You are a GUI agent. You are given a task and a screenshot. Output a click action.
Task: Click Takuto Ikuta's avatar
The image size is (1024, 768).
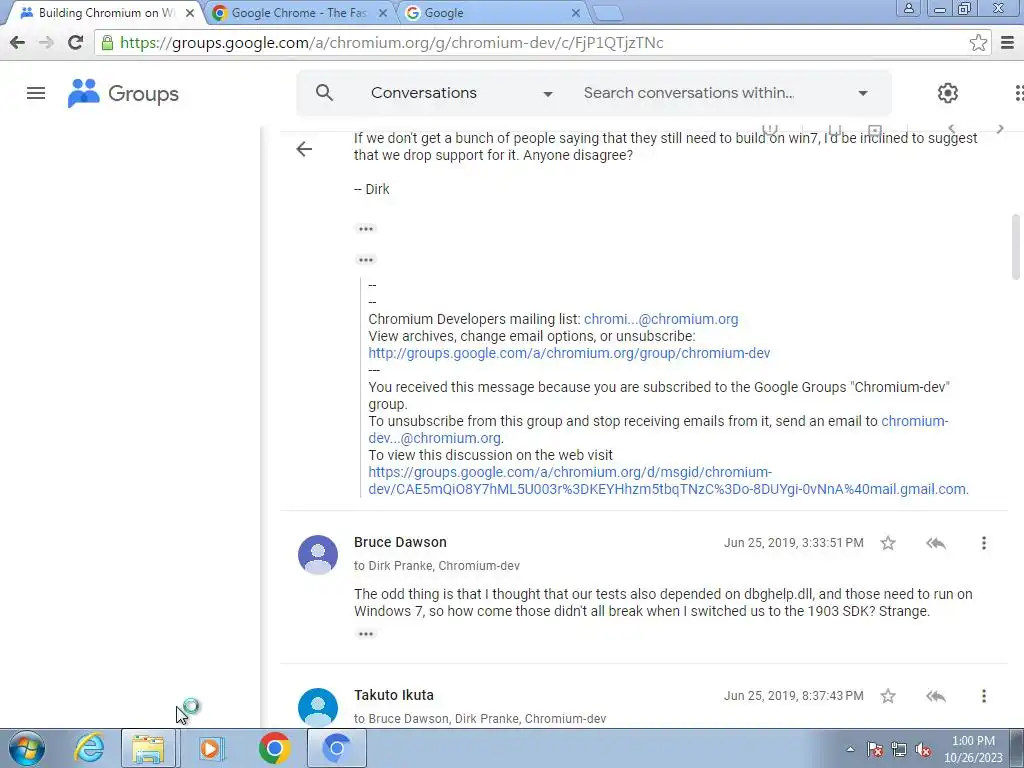point(318,707)
